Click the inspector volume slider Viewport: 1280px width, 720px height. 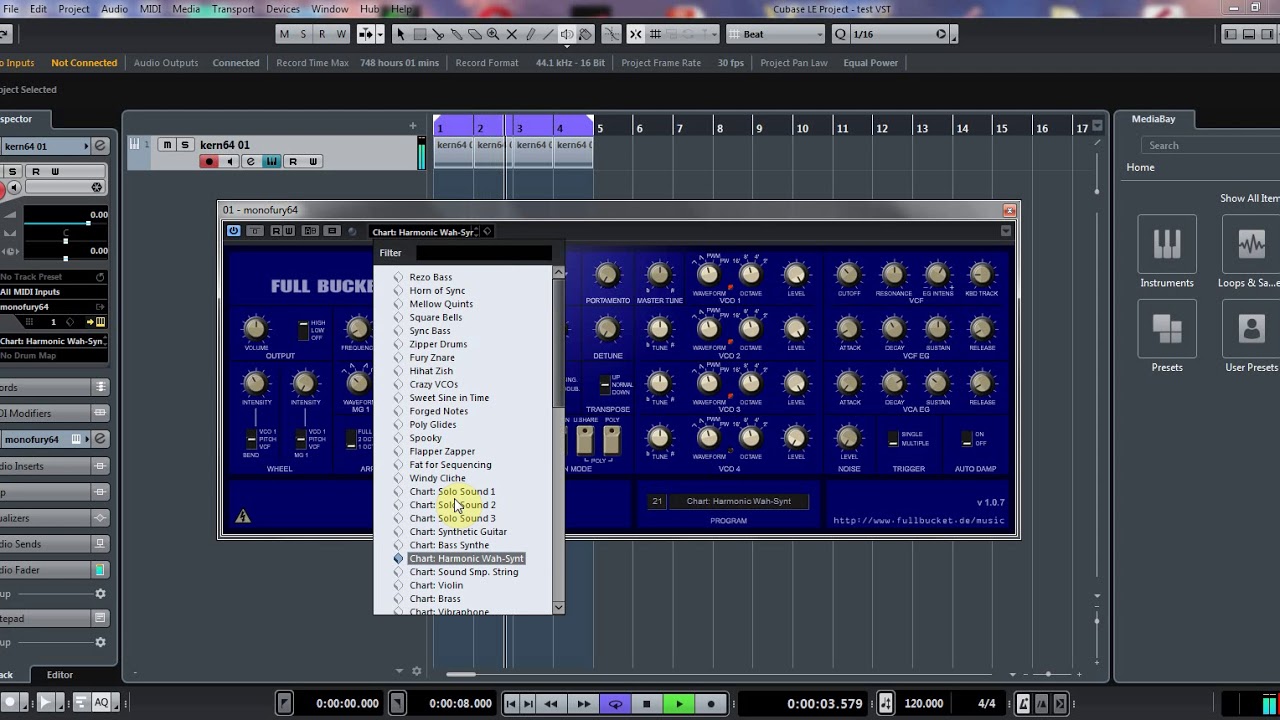tap(65, 222)
